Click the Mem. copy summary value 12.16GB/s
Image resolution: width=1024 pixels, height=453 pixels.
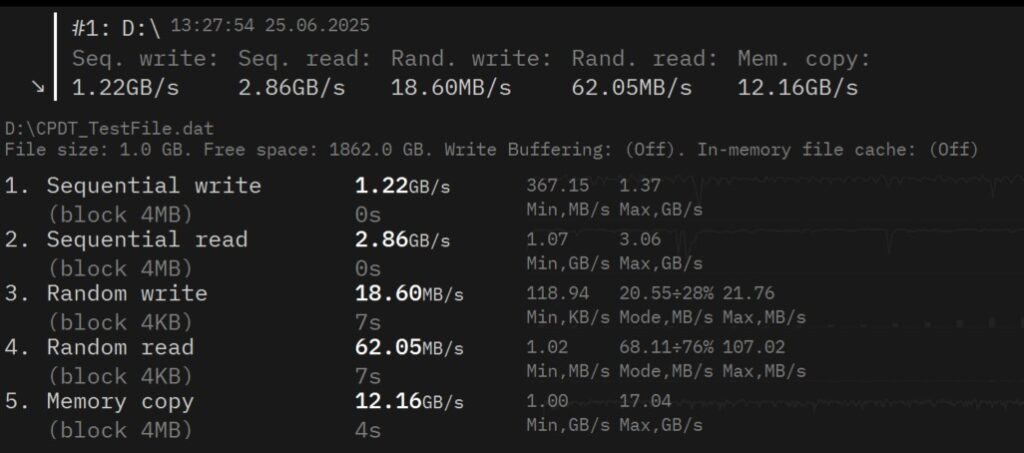pos(797,87)
